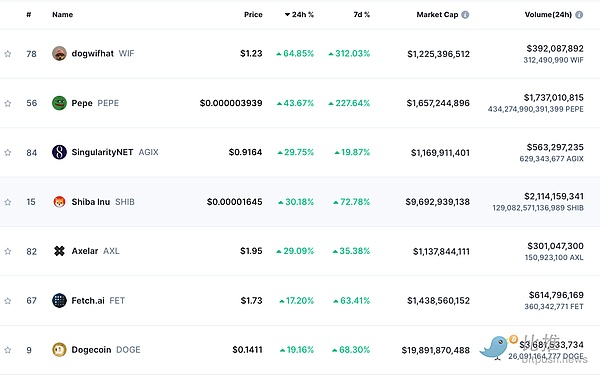The height and width of the screenshot is (376, 600).
Task: Click the Axelar coin logo
Action: [x=59, y=251]
